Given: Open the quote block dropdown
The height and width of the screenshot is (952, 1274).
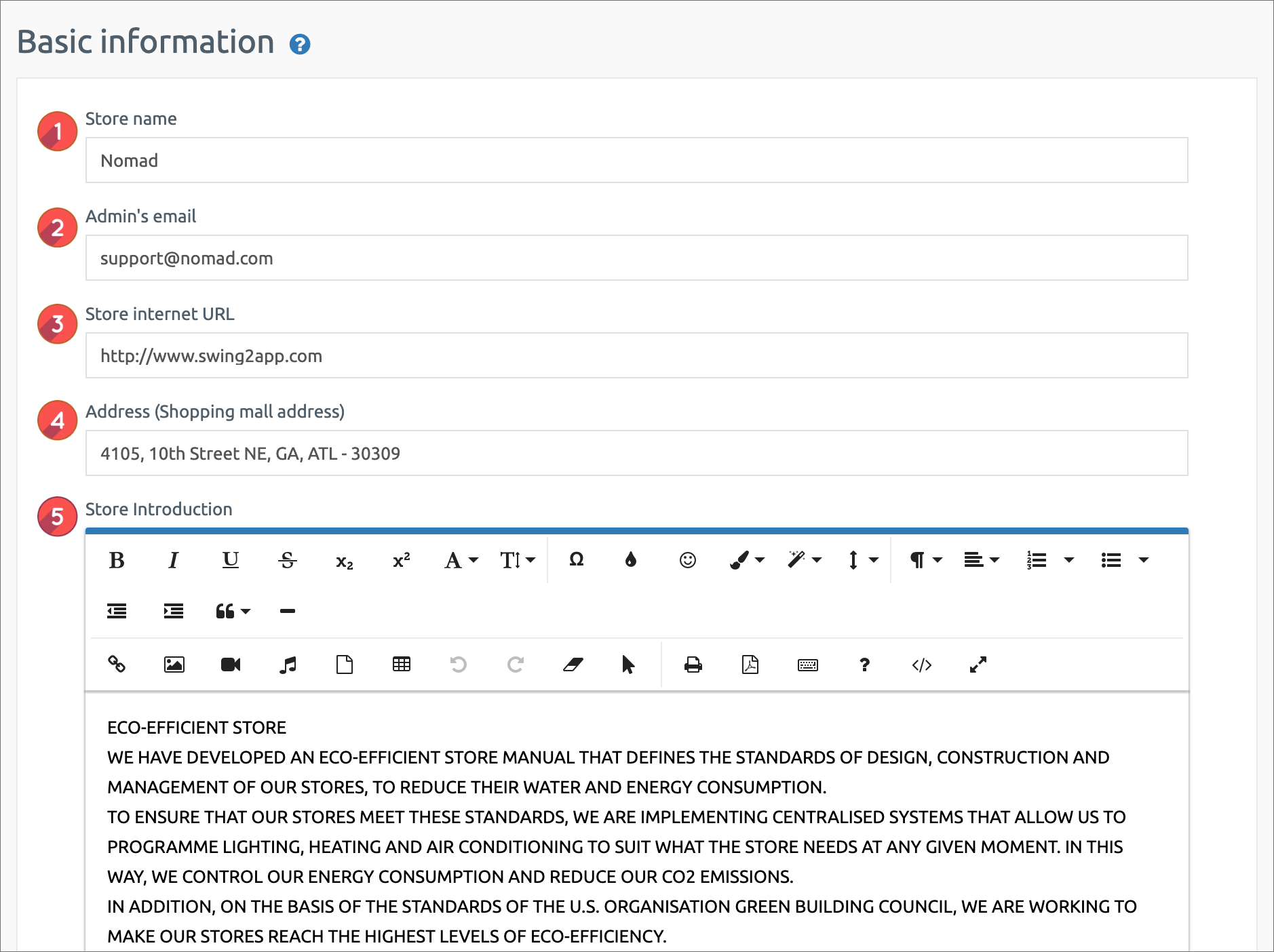Looking at the screenshot, I should point(232,612).
